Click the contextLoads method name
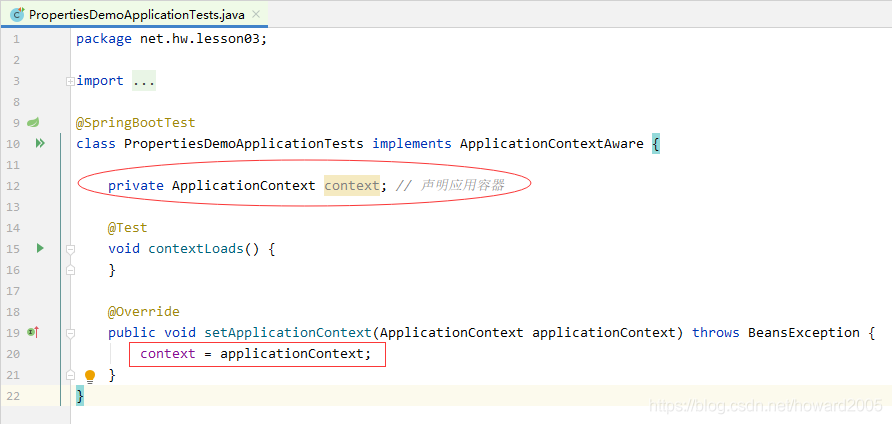Screen dimensions: 892x424 [196, 249]
